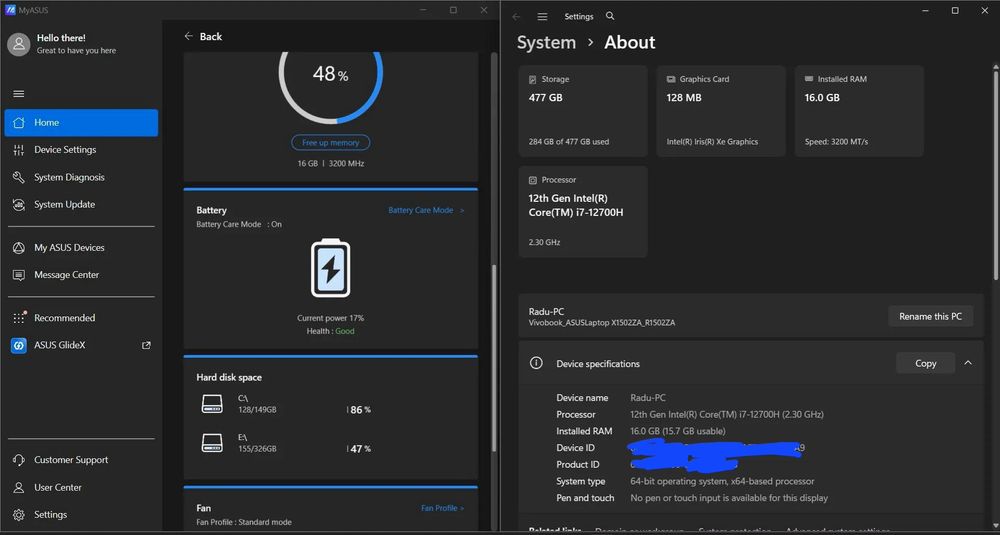Click 64-bit operating system system type value
Viewport: 1000px width, 535px height.
pyautogui.click(x=722, y=481)
